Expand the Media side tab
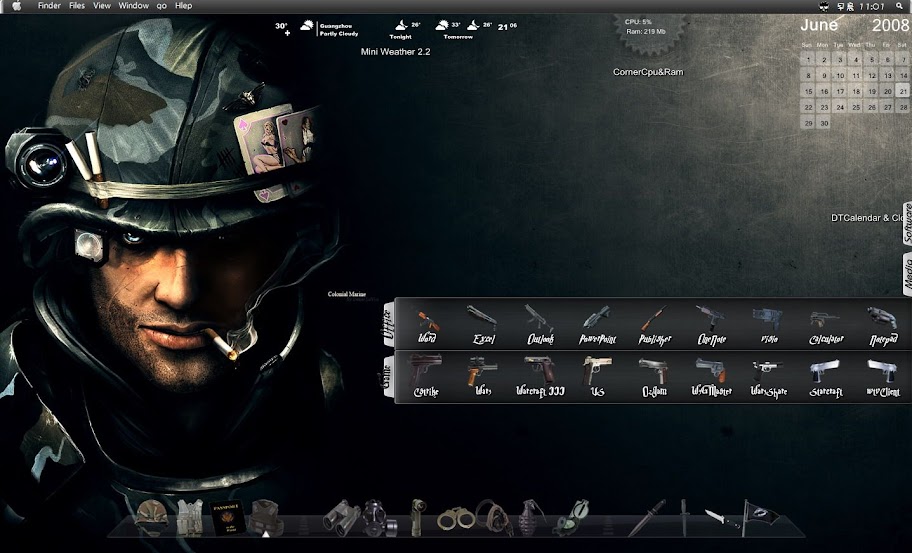The image size is (912, 553). tap(907, 274)
